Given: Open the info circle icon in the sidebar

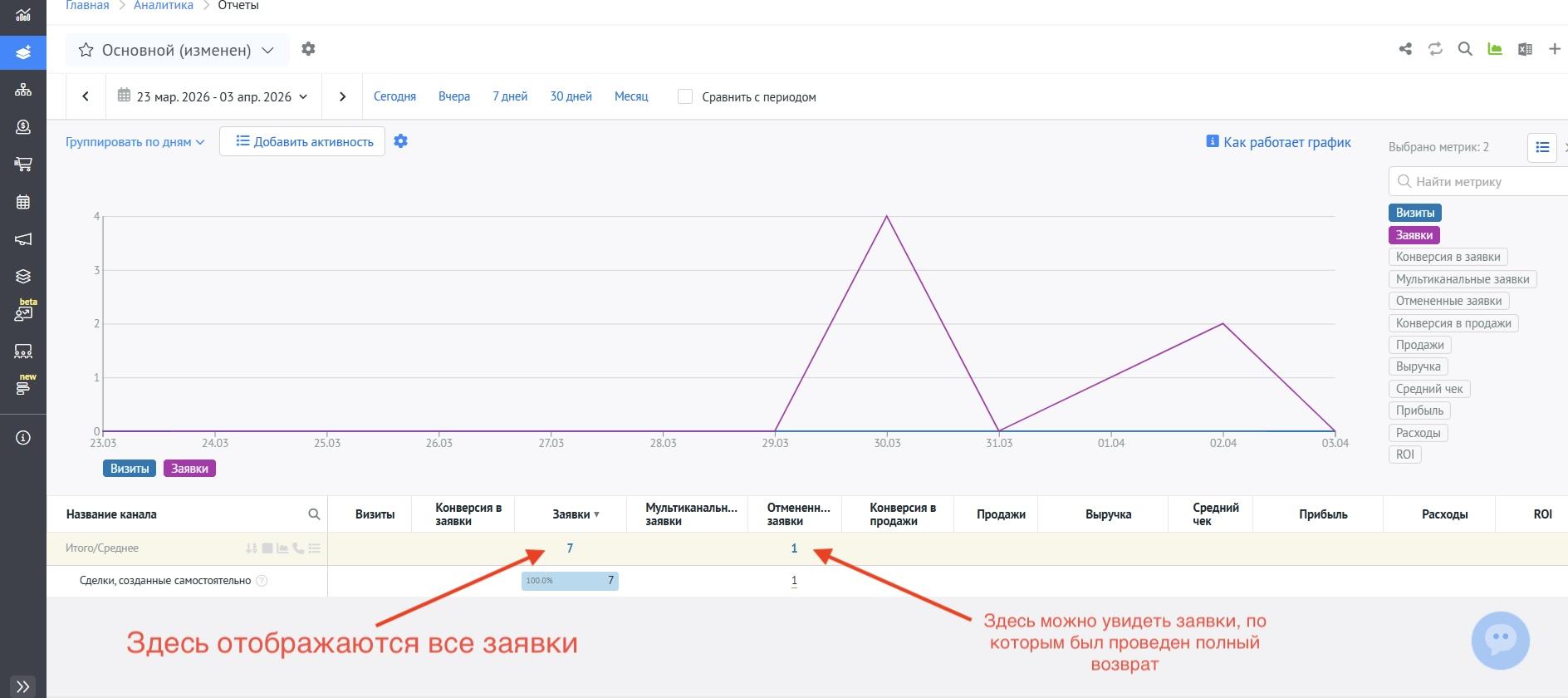Looking at the screenshot, I should [x=23, y=437].
